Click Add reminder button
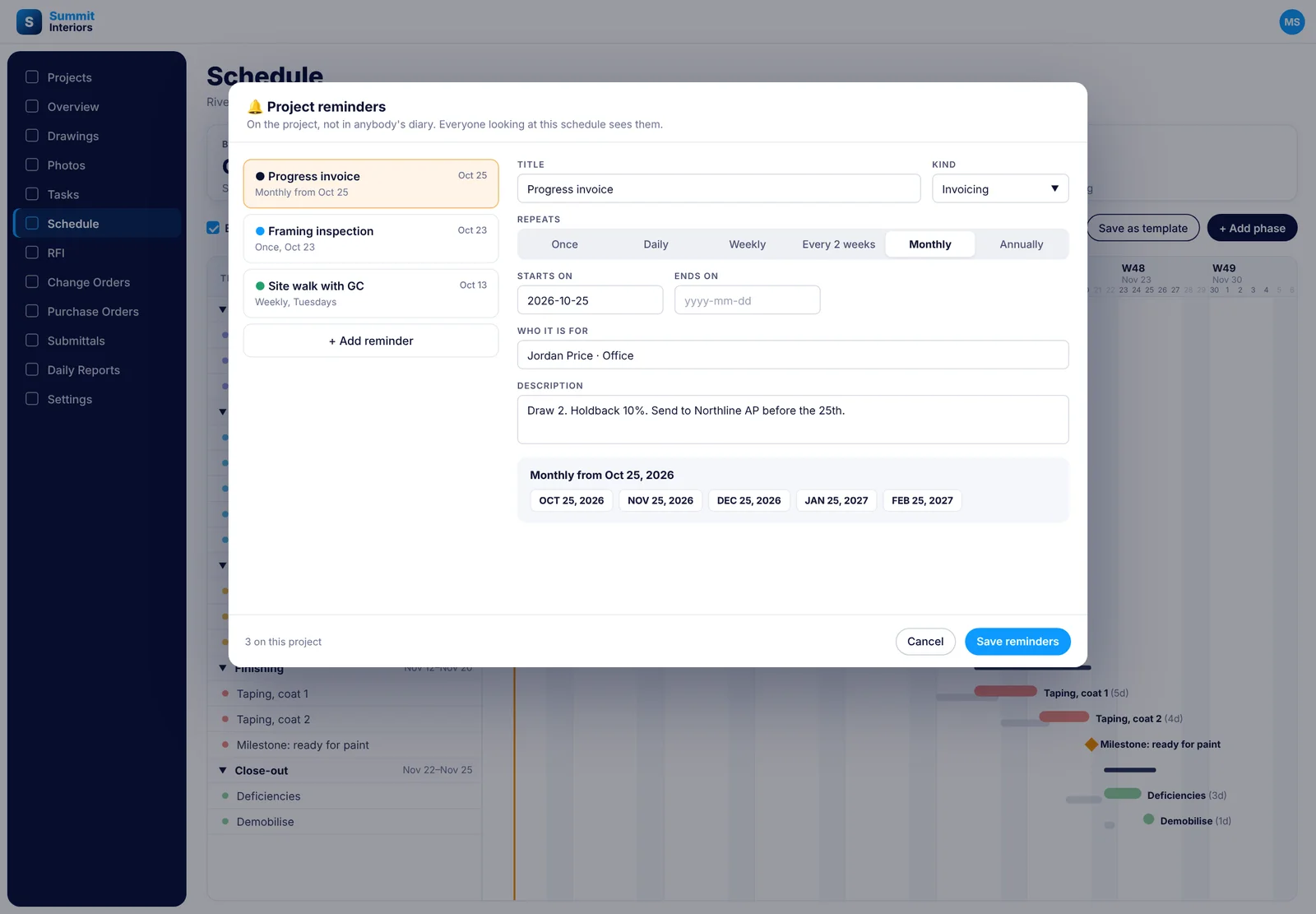 [x=371, y=341]
